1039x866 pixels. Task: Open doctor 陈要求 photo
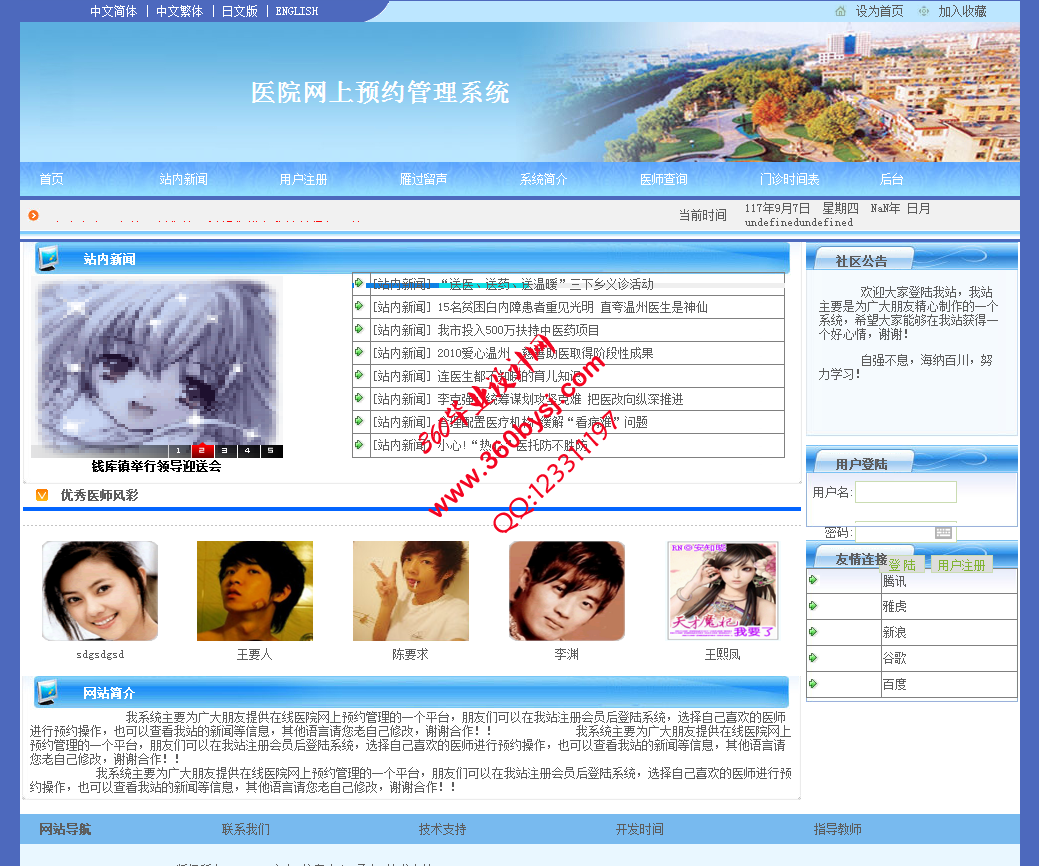pos(411,591)
